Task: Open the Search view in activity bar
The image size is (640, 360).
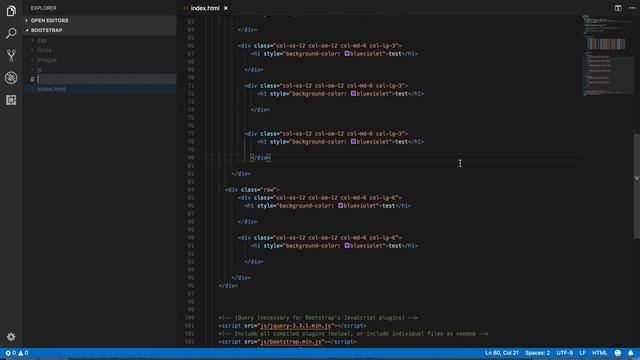Action: click(x=11, y=33)
